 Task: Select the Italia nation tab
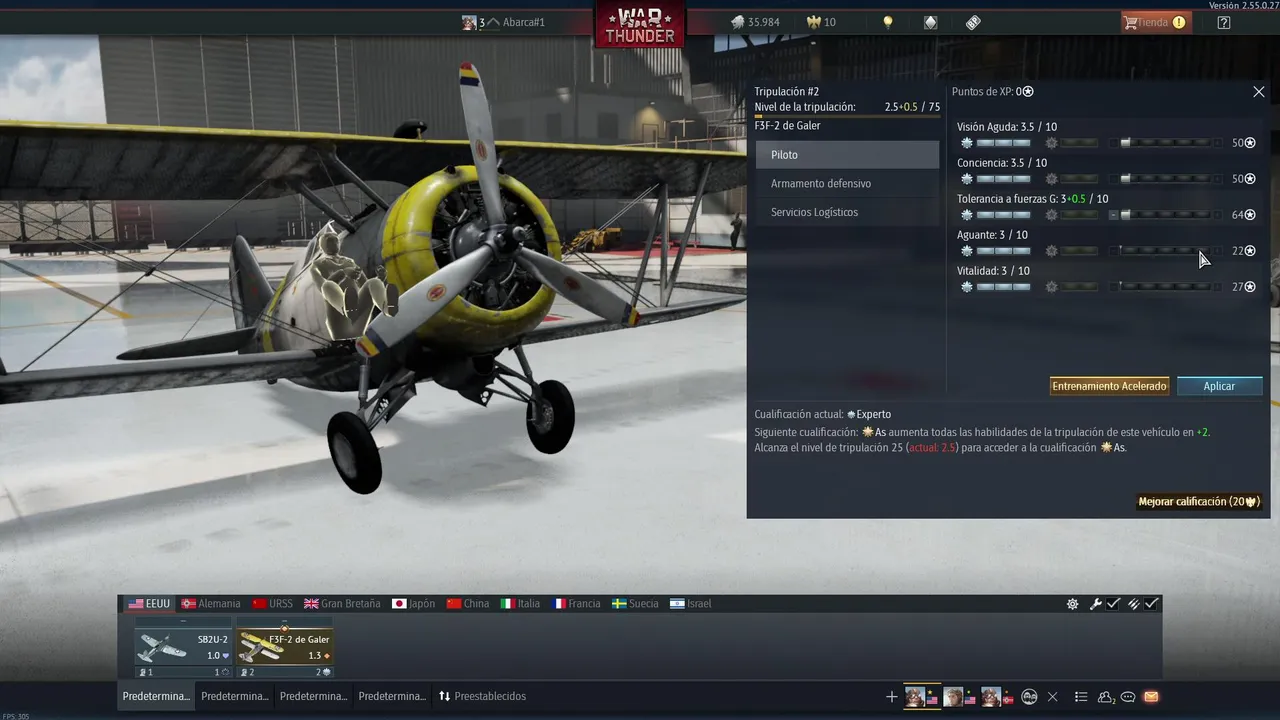pos(520,604)
